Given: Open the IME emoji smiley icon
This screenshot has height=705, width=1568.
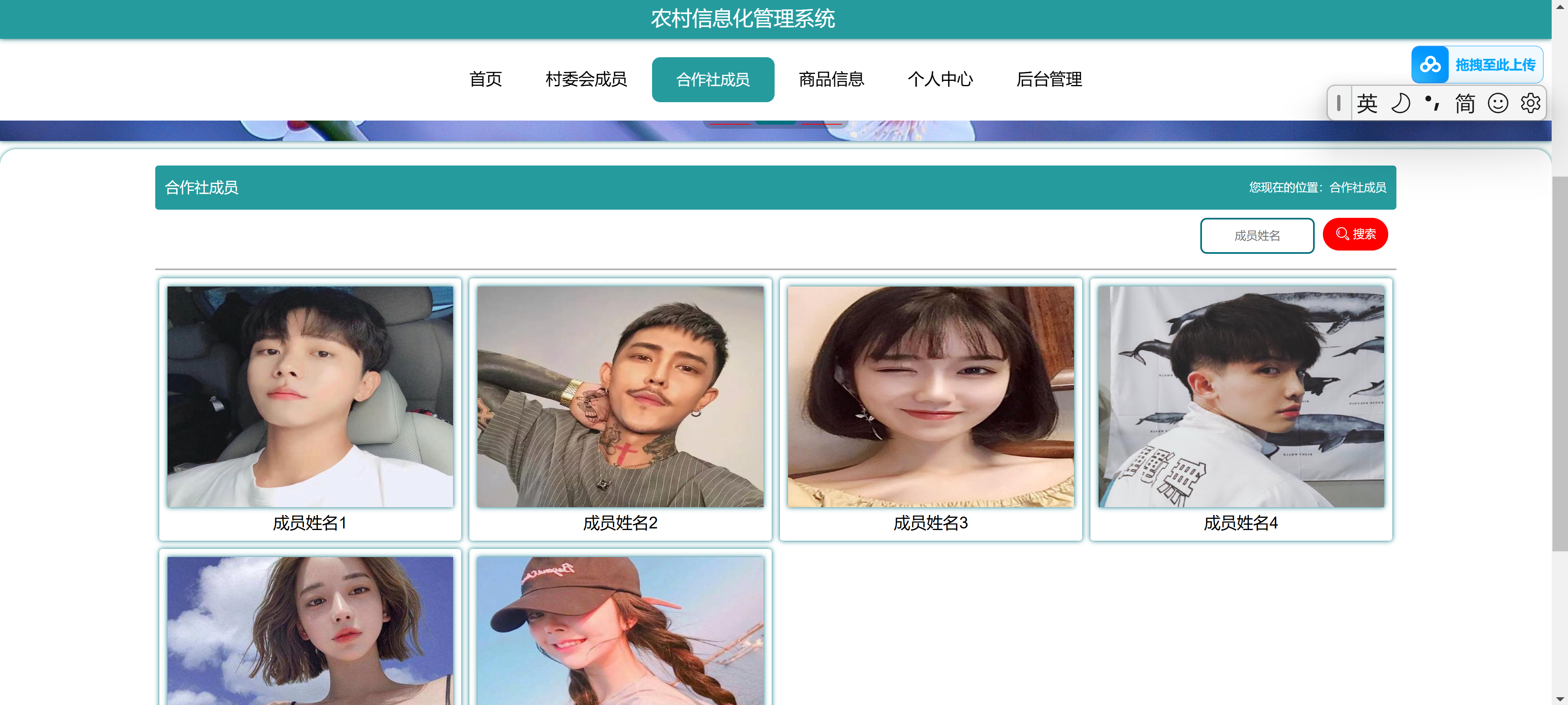Looking at the screenshot, I should coord(1497,103).
